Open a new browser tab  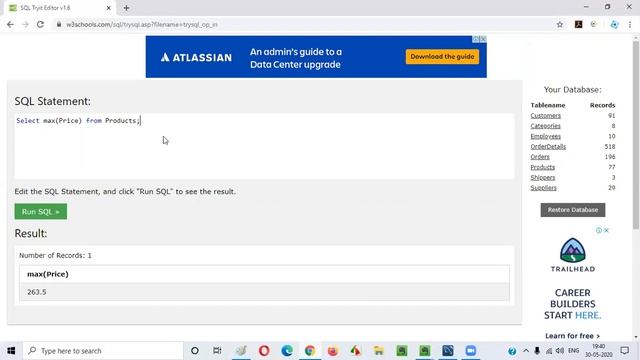pos(127,8)
